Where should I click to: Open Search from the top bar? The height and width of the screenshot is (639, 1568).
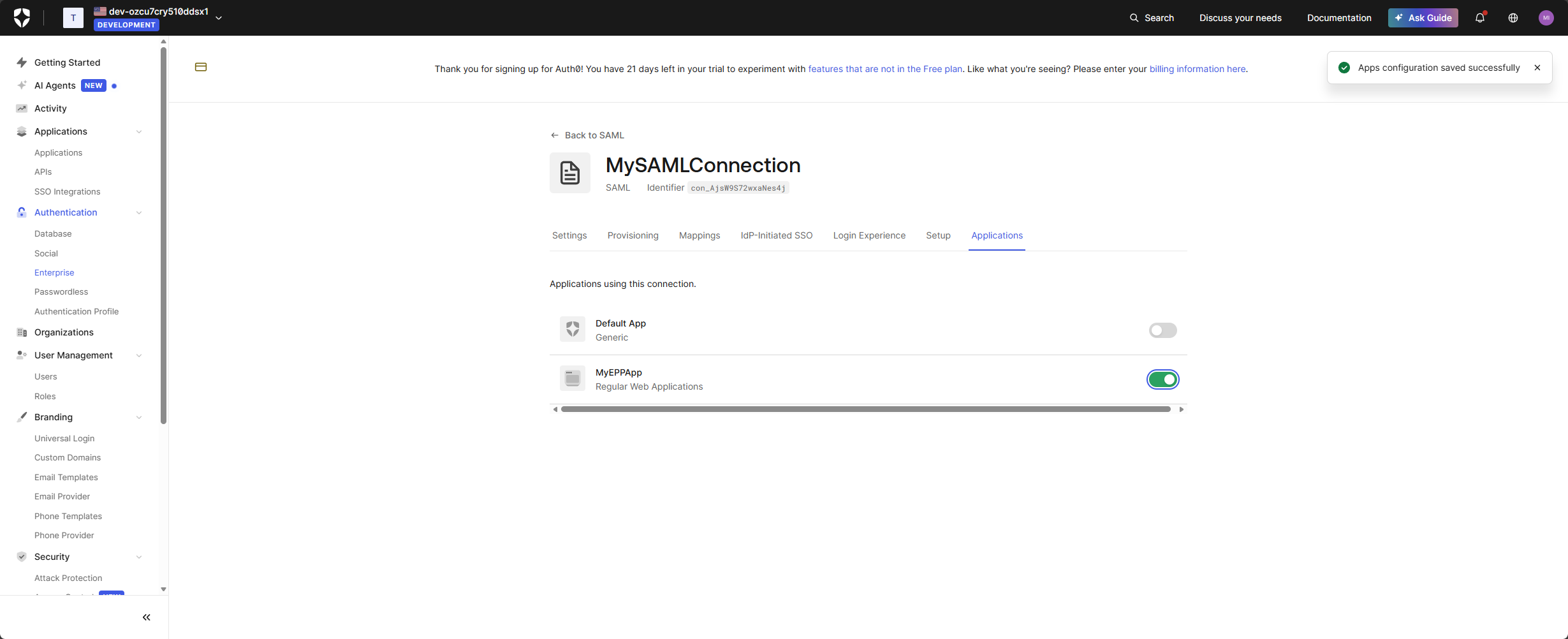coord(1151,17)
